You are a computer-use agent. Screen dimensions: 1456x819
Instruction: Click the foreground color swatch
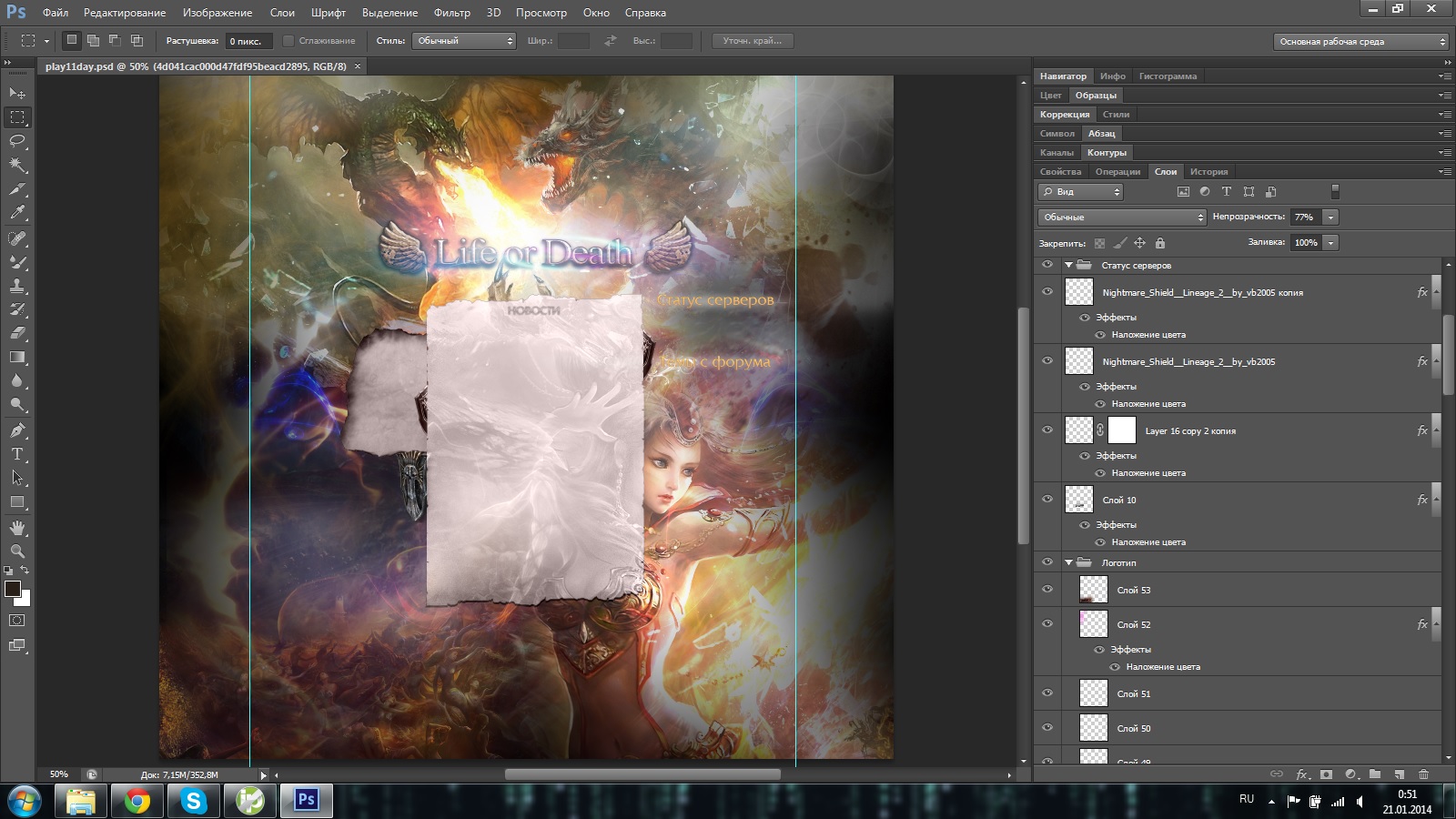point(13,589)
